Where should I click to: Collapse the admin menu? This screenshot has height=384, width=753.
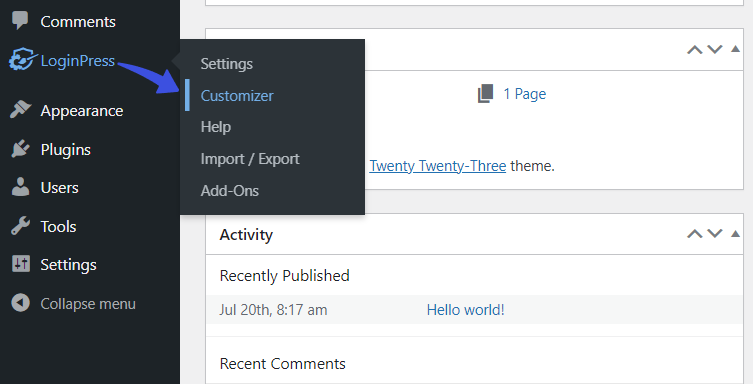73,303
